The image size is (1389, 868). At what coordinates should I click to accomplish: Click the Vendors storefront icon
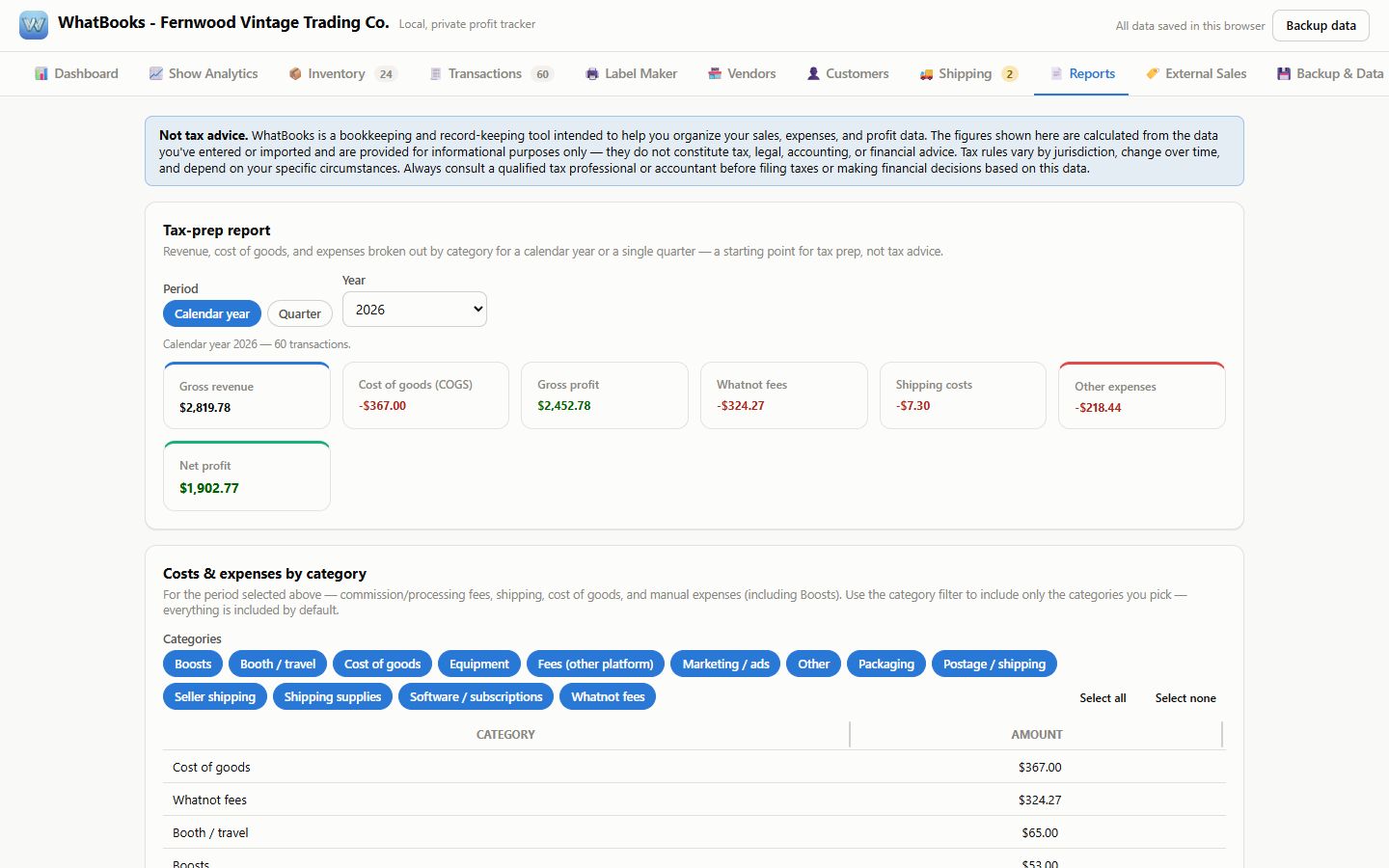pyautogui.click(x=715, y=73)
